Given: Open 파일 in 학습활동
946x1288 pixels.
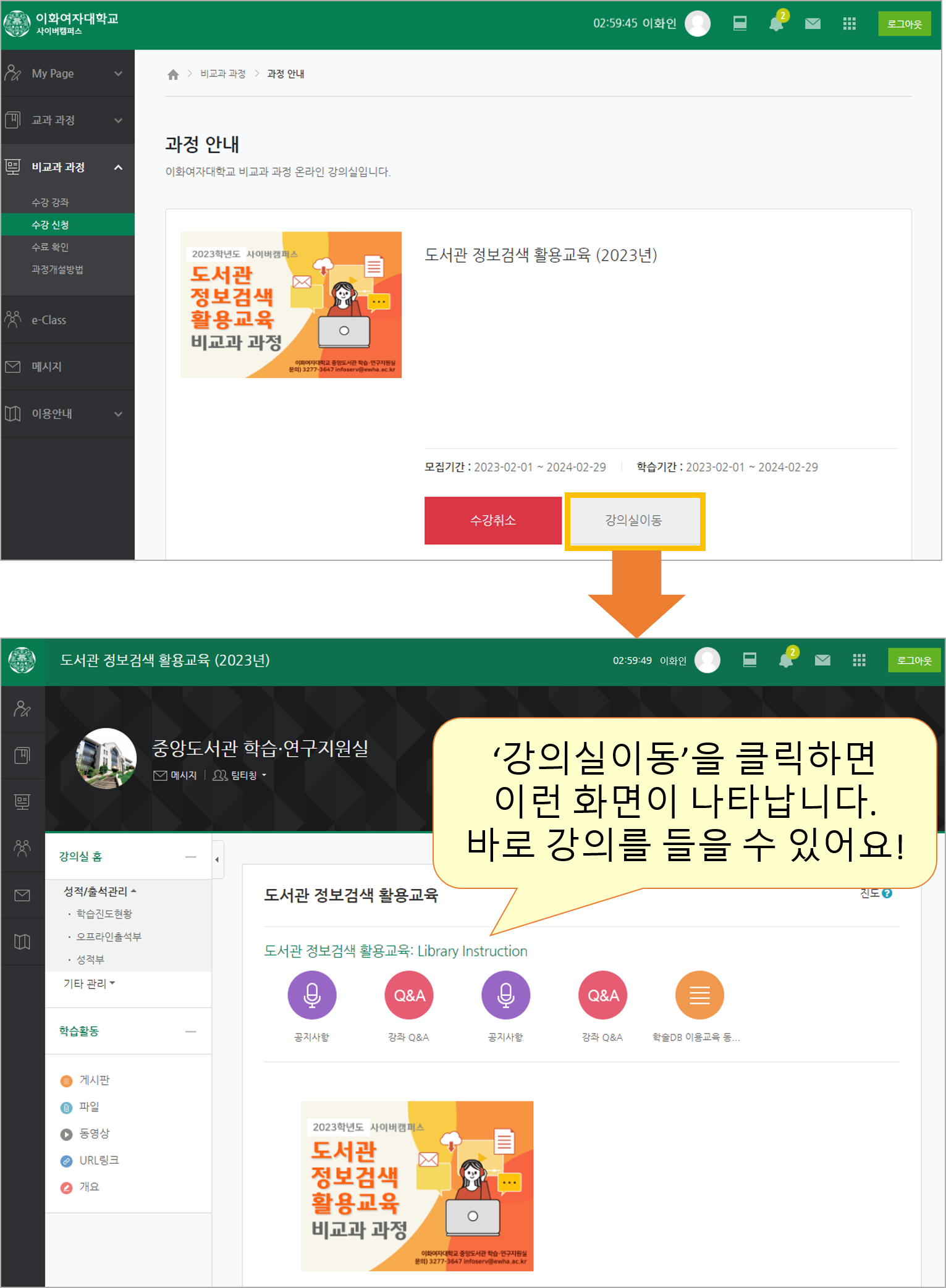Looking at the screenshot, I should 80,1107.
